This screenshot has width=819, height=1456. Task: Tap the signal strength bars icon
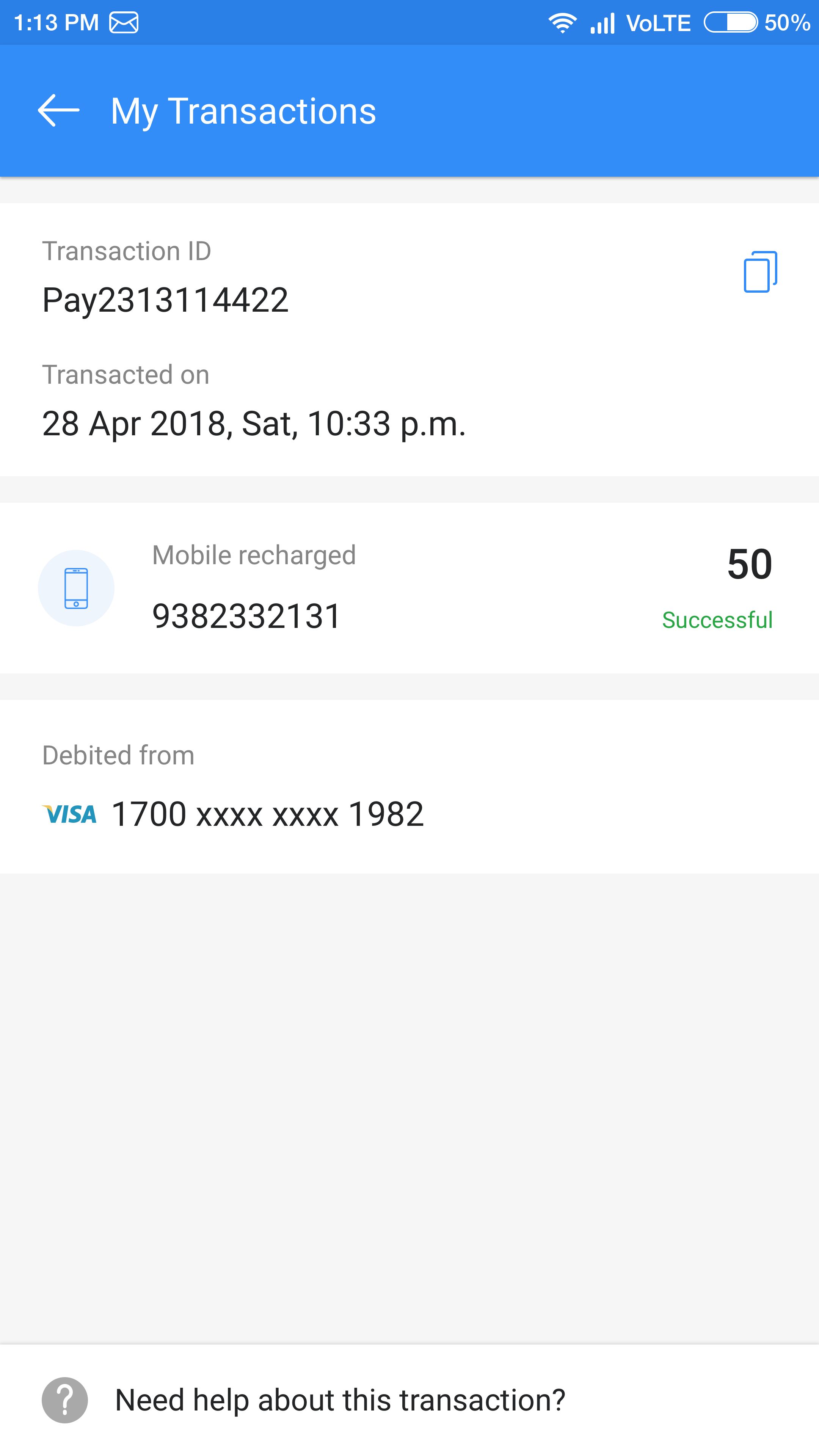click(602, 23)
